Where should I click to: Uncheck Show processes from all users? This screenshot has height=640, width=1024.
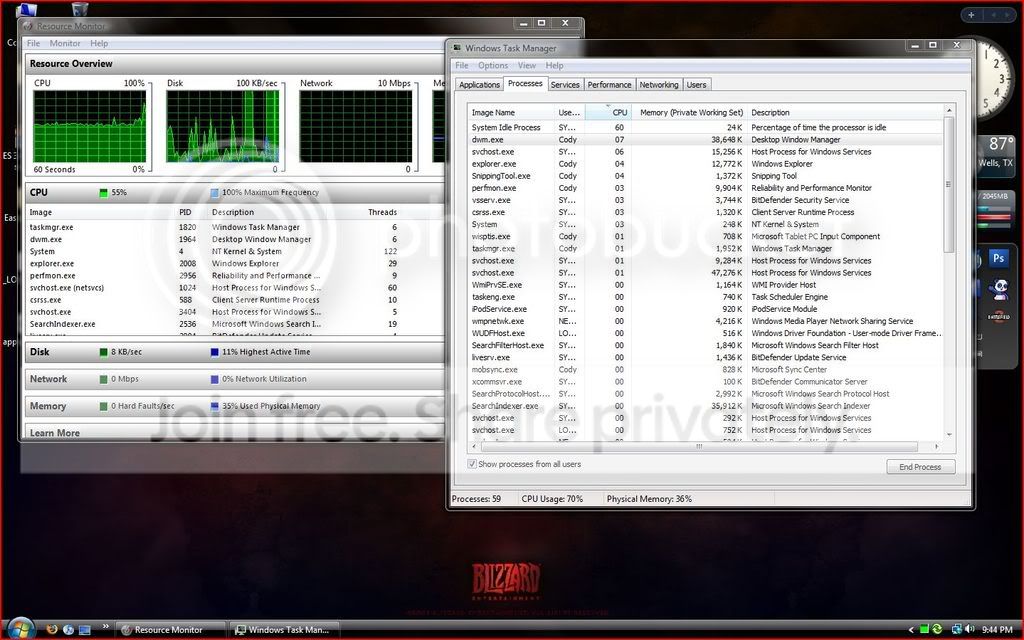click(x=472, y=464)
